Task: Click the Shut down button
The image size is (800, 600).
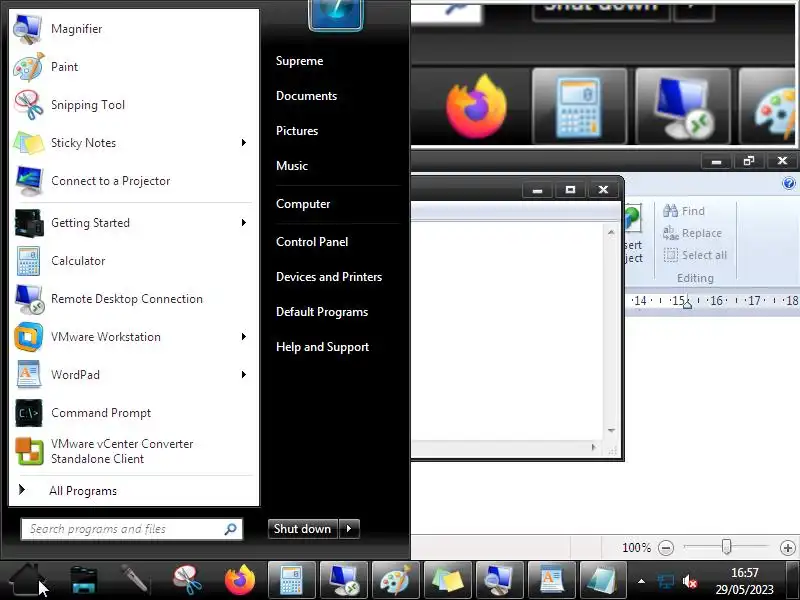Action: point(303,529)
